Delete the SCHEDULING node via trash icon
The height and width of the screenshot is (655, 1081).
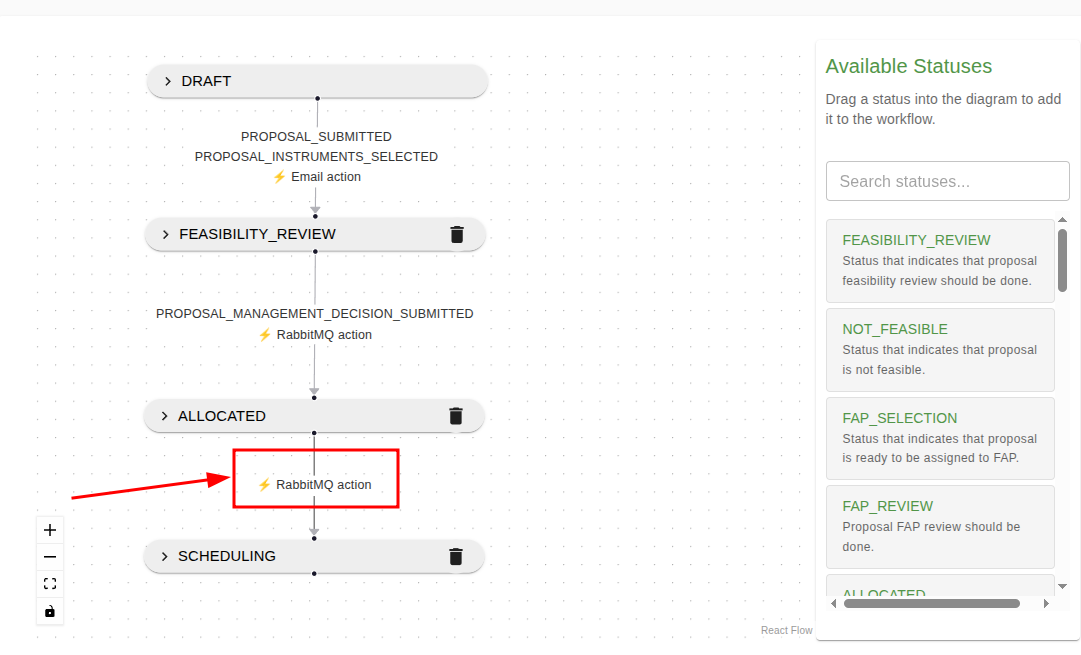(457, 556)
